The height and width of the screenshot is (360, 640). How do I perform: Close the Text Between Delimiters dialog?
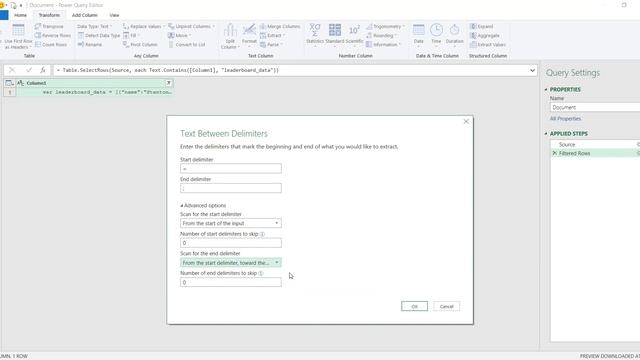click(466, 122)
